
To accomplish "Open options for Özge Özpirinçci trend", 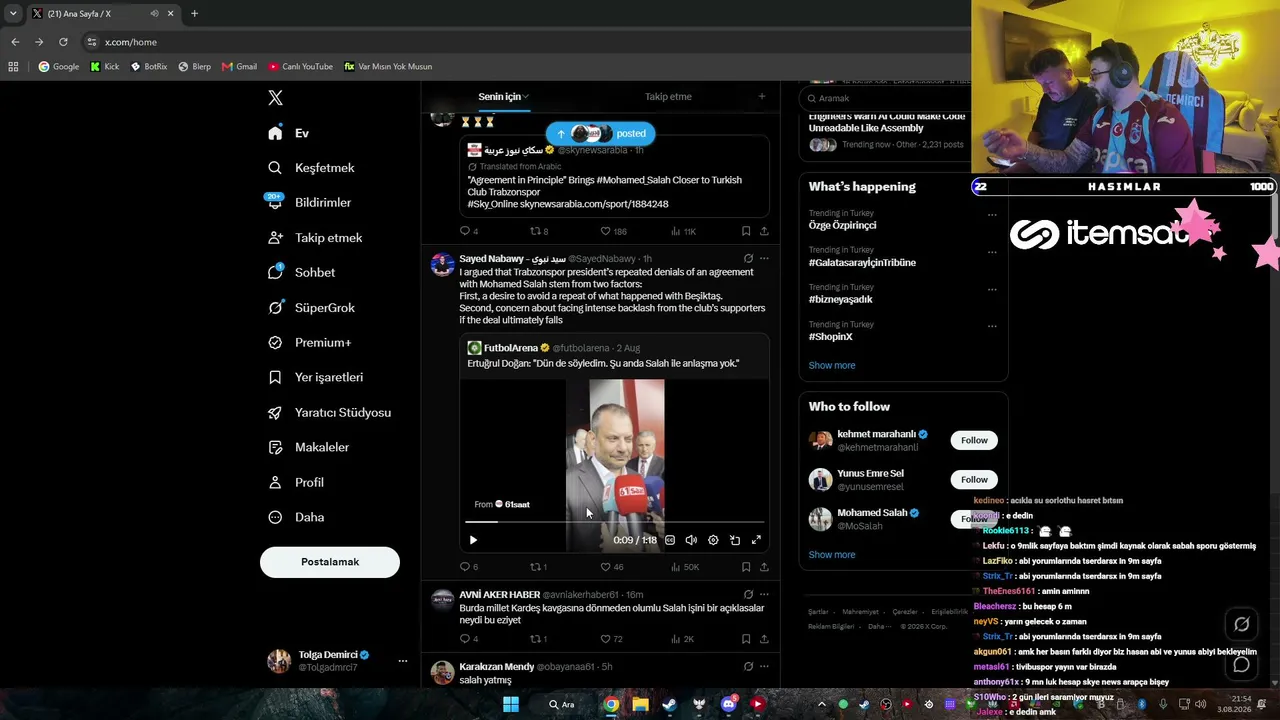I will 992,215.
